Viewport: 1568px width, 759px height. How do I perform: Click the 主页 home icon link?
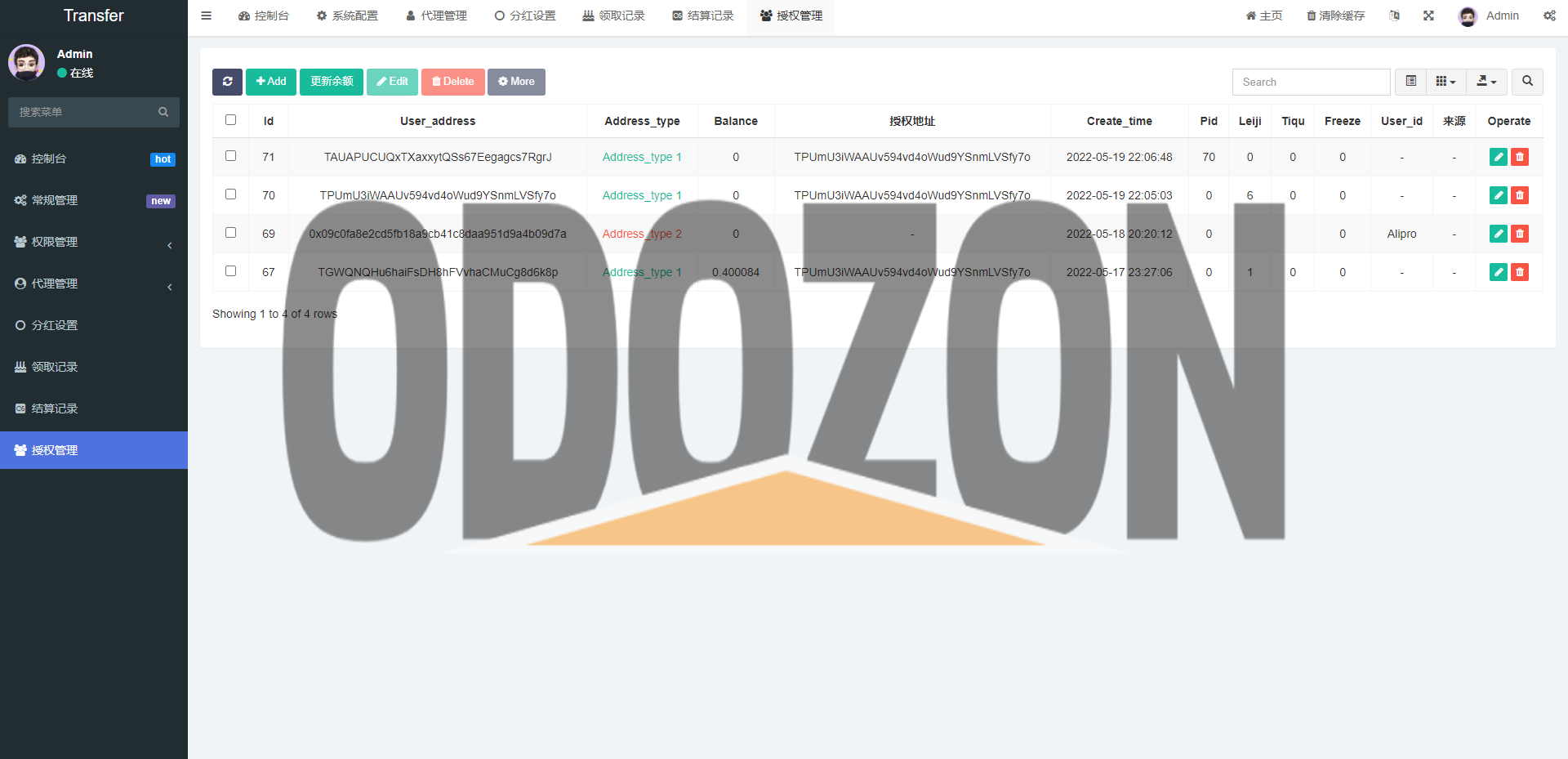(x=1263, y=16)
